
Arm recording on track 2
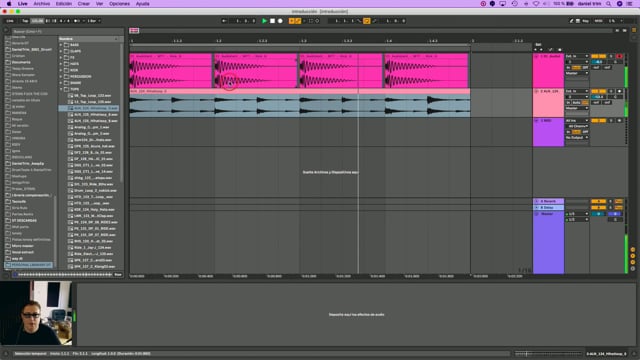tap(620, 91)
